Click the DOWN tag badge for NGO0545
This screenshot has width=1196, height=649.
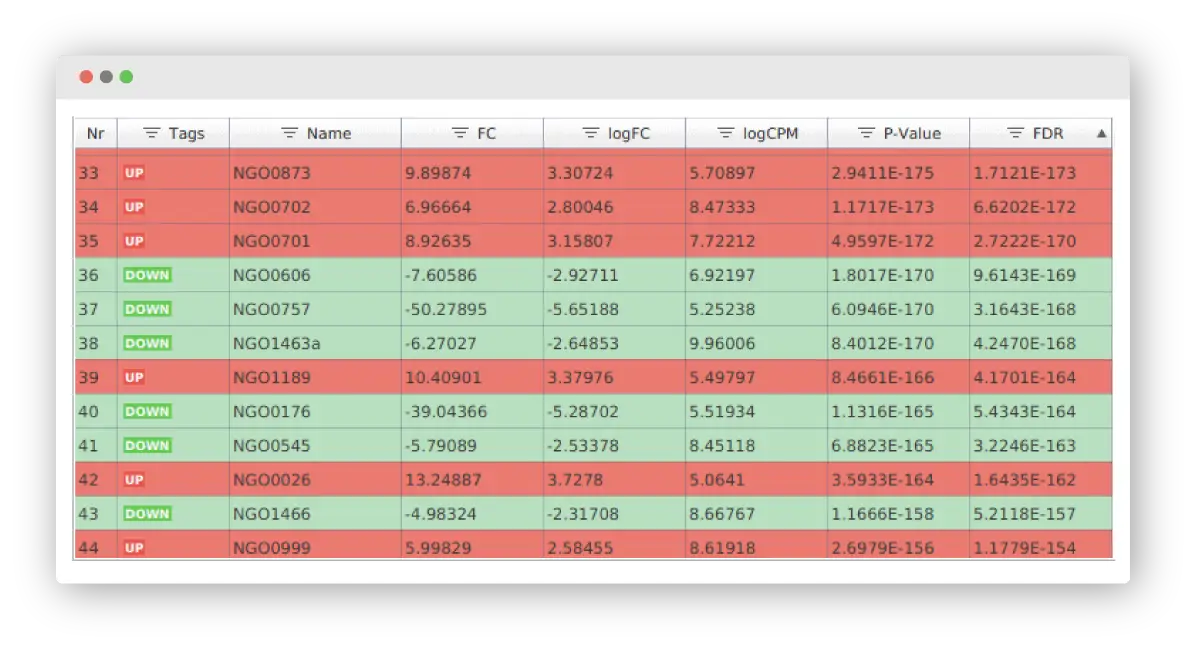tap(147, 445)
